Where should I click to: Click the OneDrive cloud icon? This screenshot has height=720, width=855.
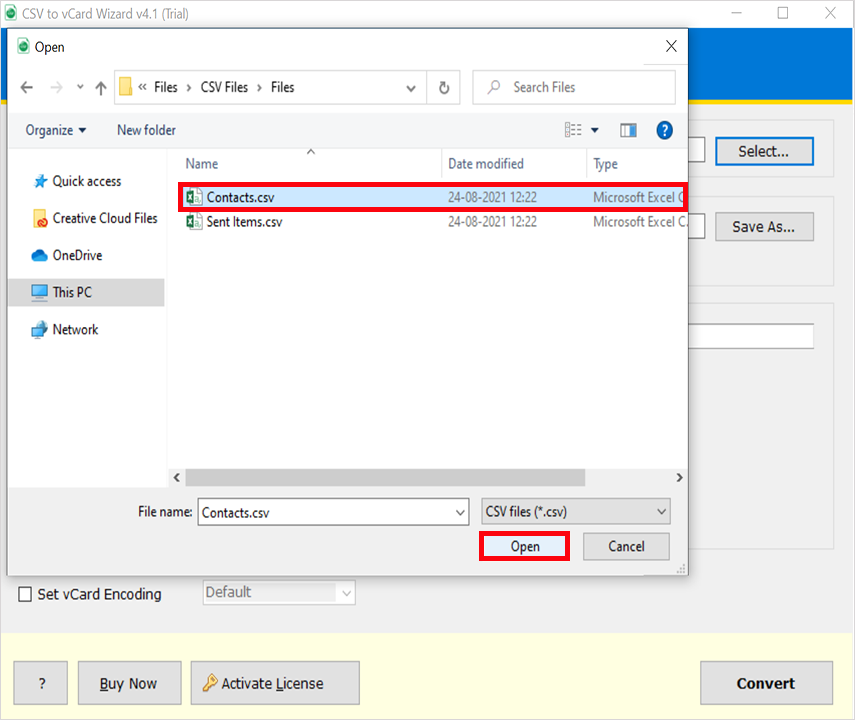(39, 255)
